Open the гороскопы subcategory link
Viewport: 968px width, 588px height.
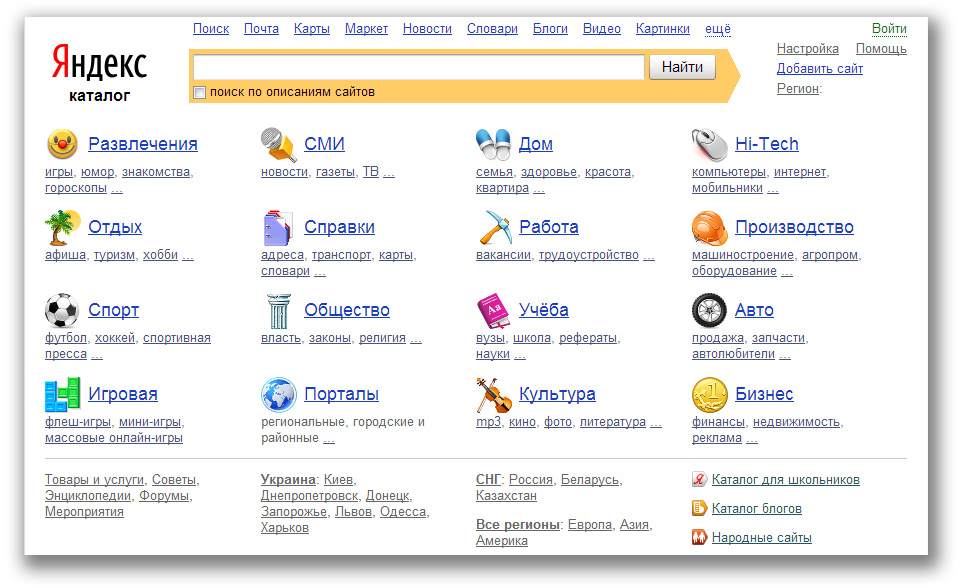coord(76,188)
